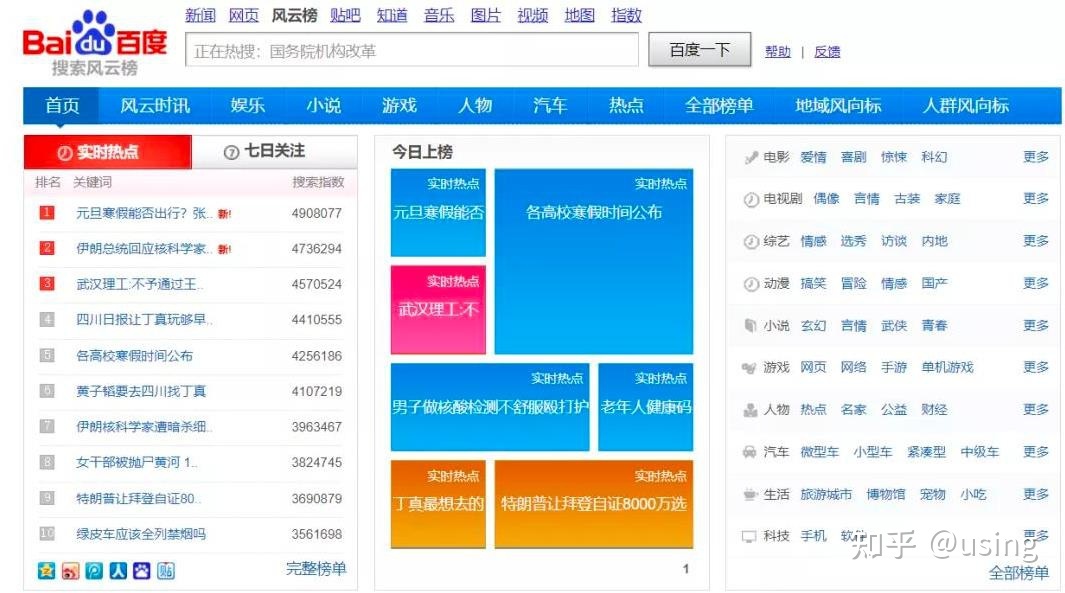Open keyword 绿皮车应该全列禁烟吗
Image resolution: width=1065 pixels, height=593 pixels.
click(x=141, y=535)
